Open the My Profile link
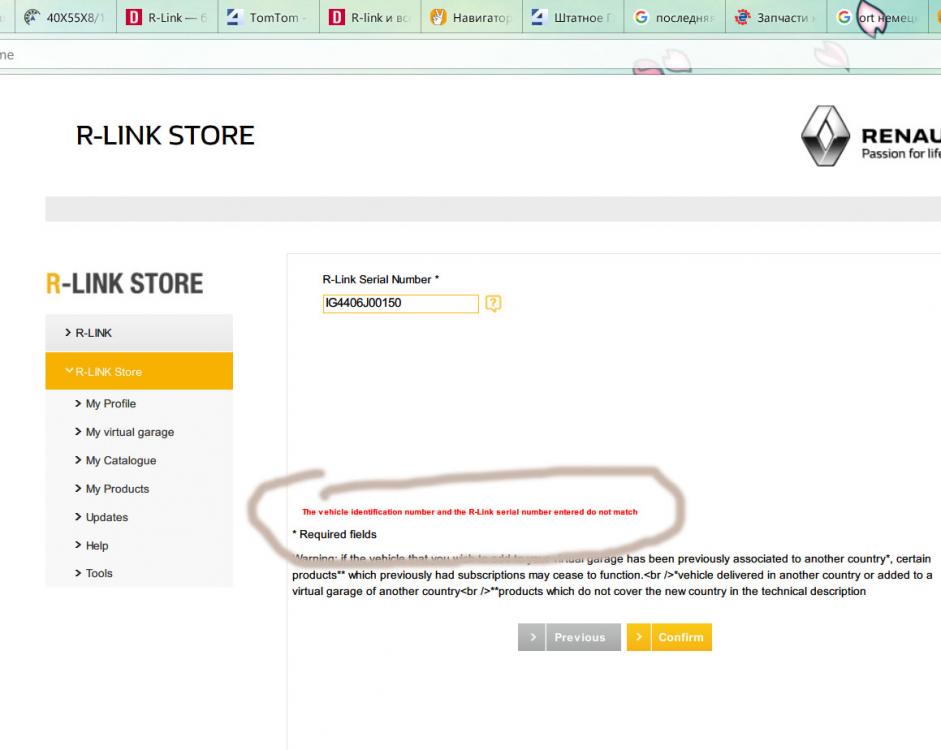Viewport: 941px width, 750px height. coord(110,404)
